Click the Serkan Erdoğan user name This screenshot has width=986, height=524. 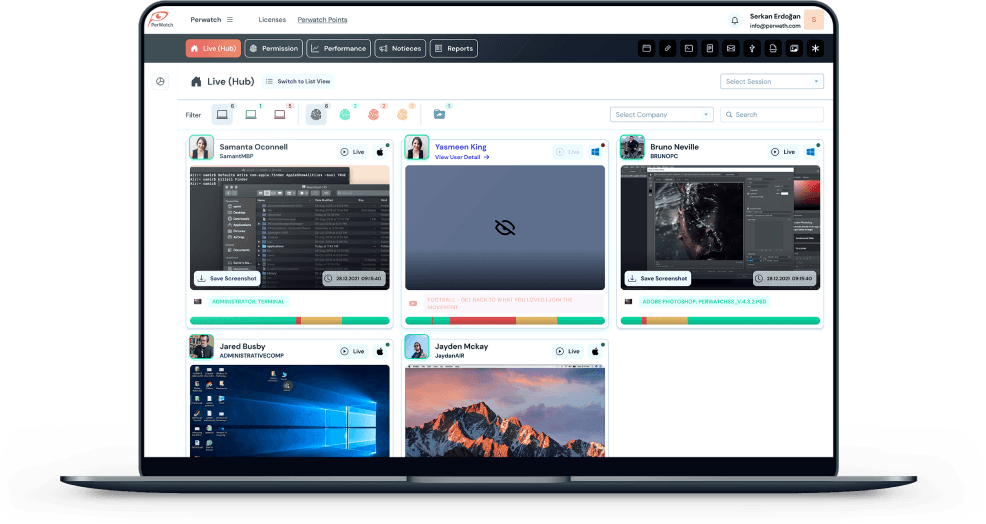(x=775, y=16)
